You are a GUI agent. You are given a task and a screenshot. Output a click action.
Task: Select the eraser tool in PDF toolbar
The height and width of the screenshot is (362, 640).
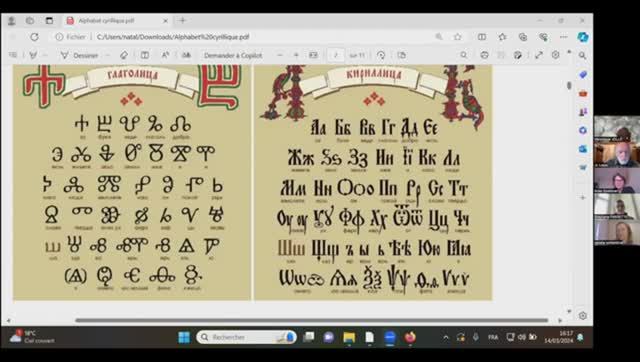pyautogui.click(x=124, y=55)
